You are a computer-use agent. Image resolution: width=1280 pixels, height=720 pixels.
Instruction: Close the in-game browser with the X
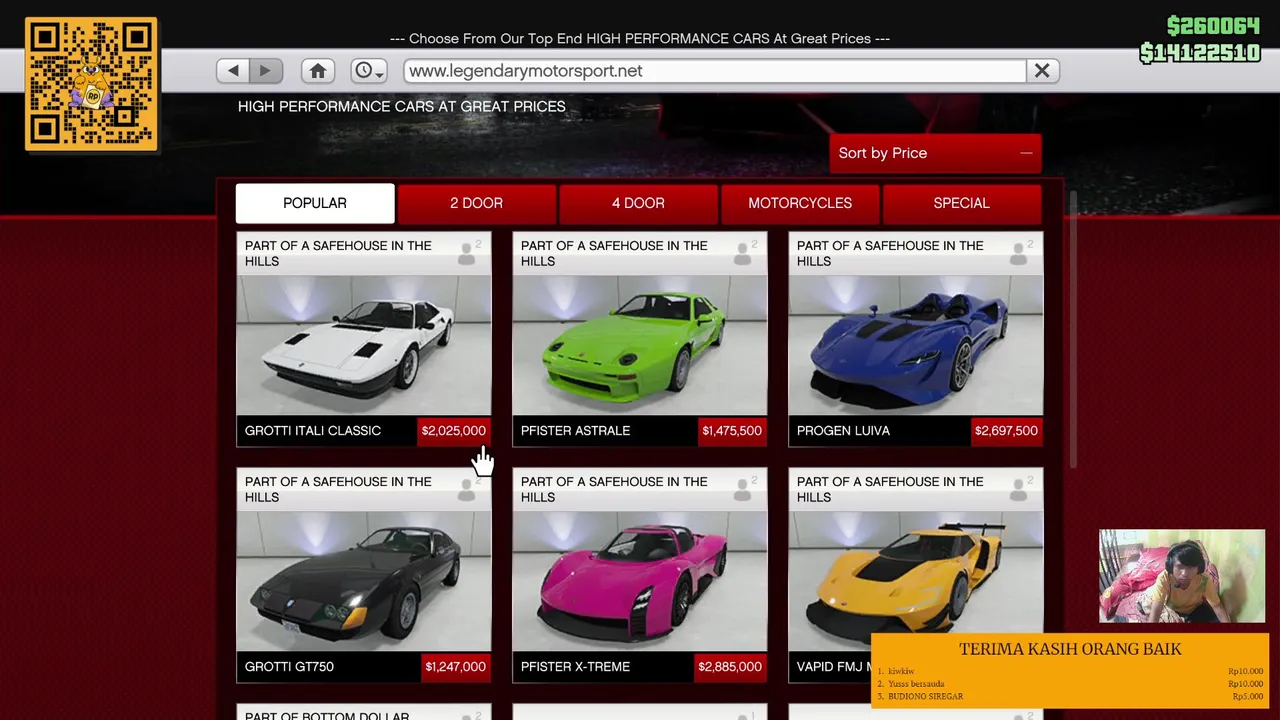coord(1042,71)
